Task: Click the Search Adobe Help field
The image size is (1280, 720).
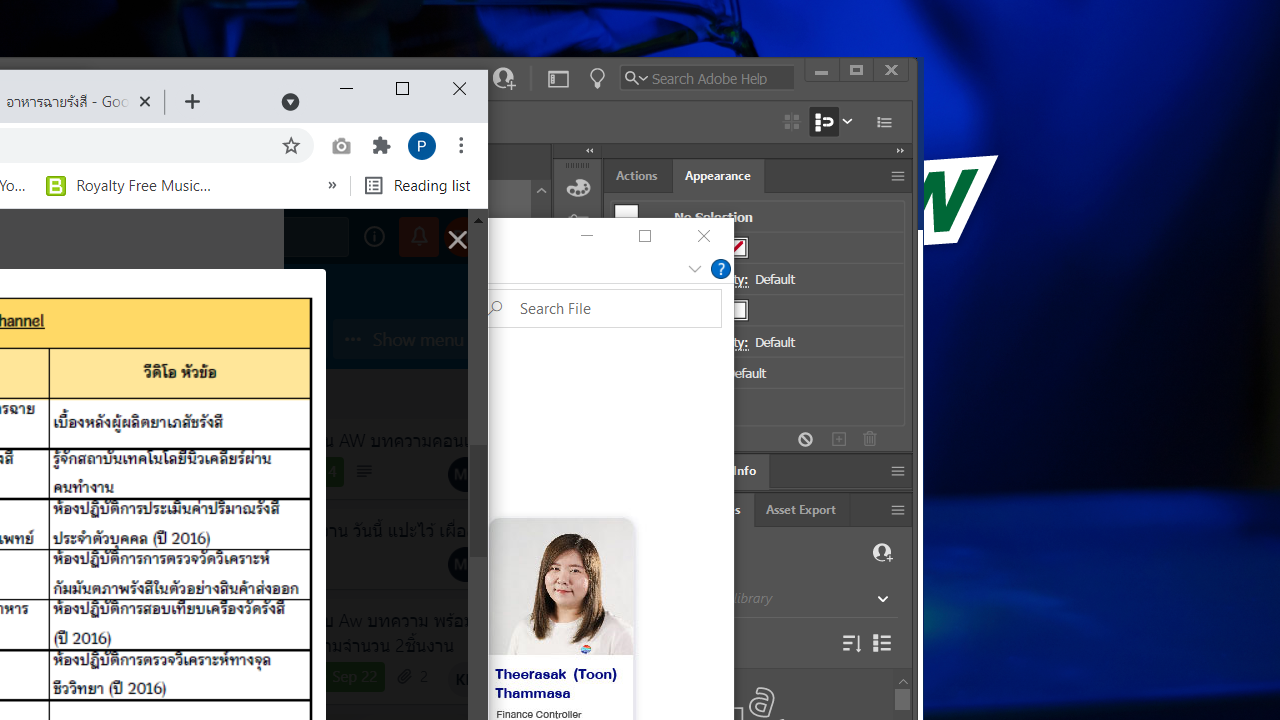Action: tap(707, 78)
